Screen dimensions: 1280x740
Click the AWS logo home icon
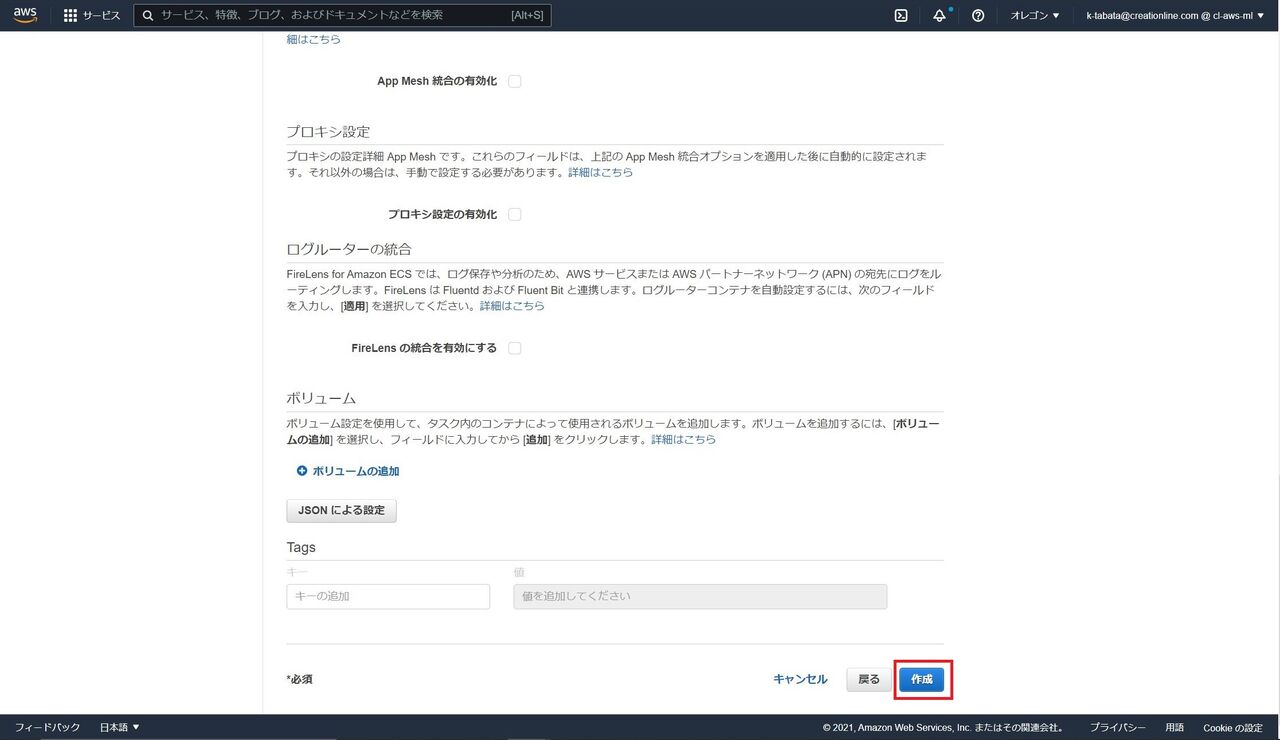pyautogui.click(x=25, y=15)
